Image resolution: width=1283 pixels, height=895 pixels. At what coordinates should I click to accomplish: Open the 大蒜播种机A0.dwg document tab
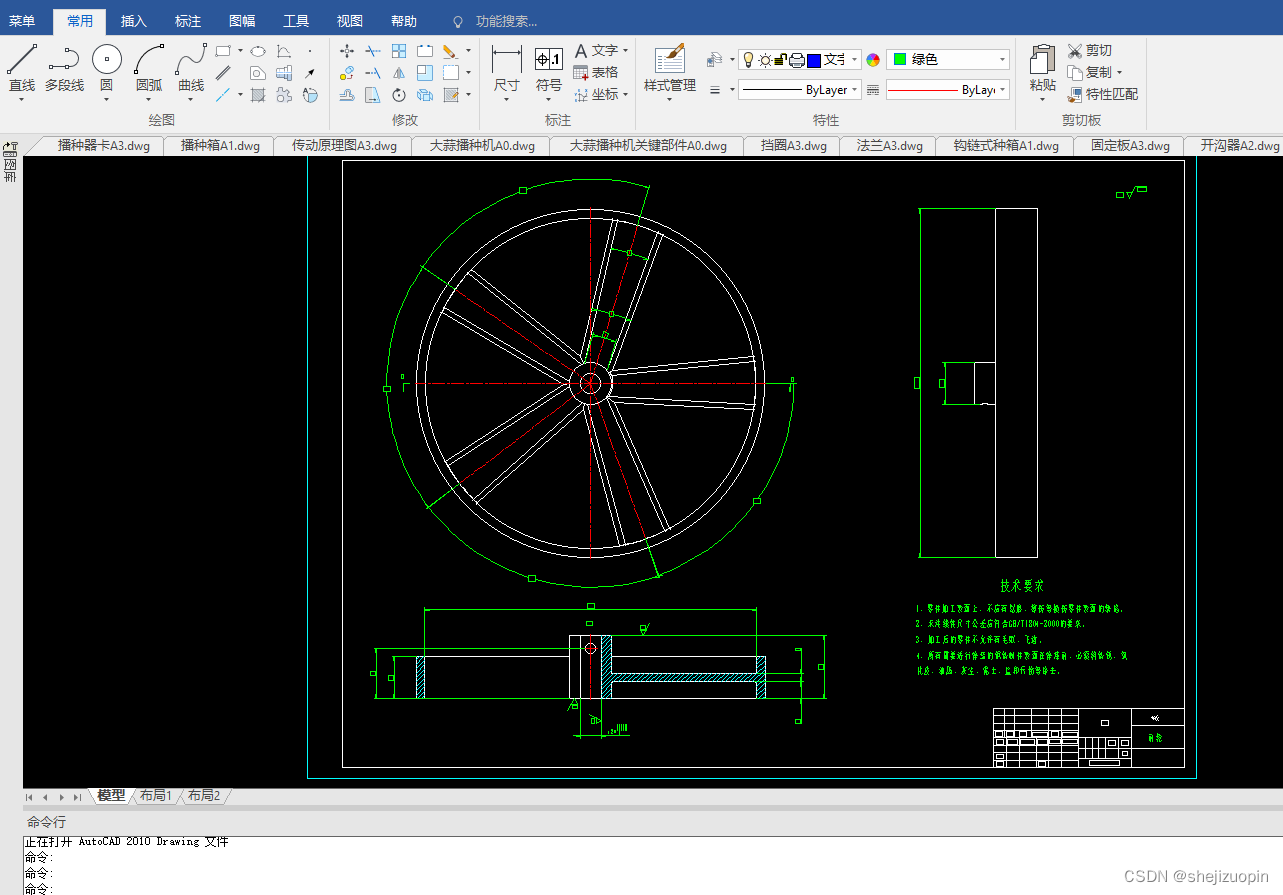point(482,145)
